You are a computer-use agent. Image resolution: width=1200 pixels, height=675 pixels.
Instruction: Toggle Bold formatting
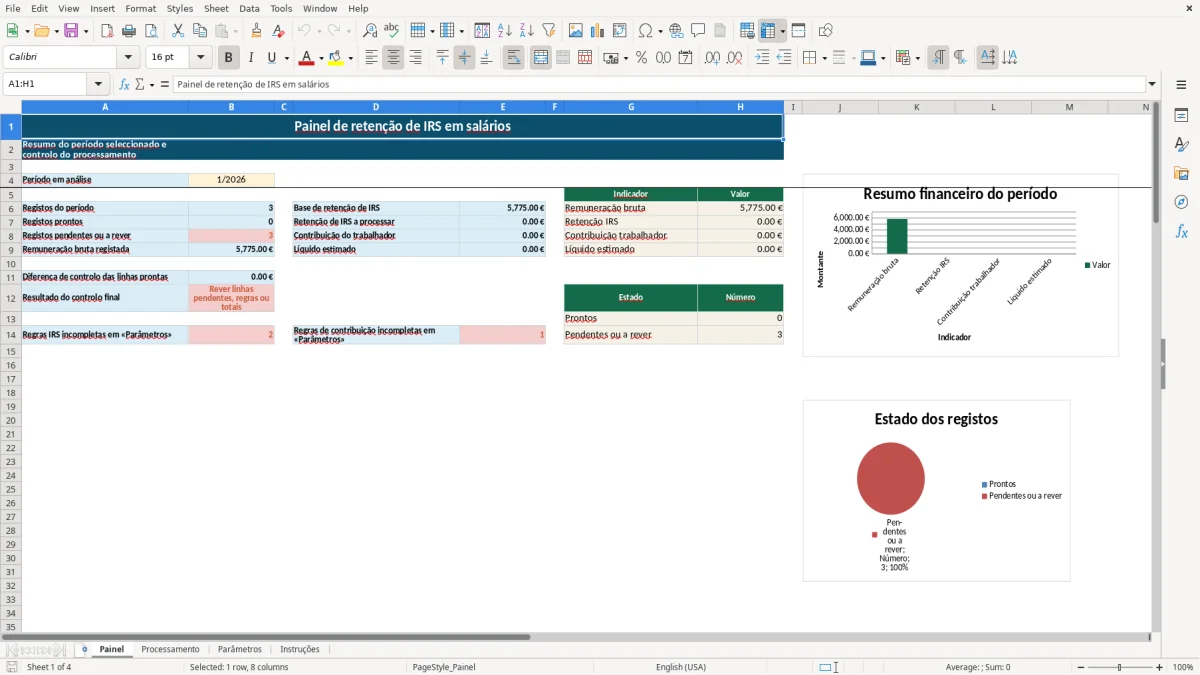229,58
